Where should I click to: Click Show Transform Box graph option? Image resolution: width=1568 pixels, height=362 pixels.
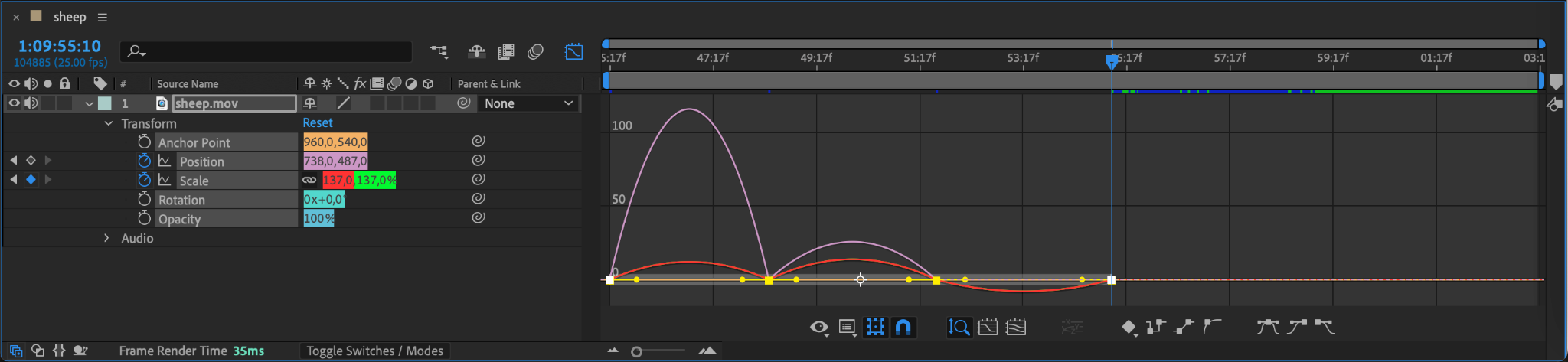pos(875,328)
